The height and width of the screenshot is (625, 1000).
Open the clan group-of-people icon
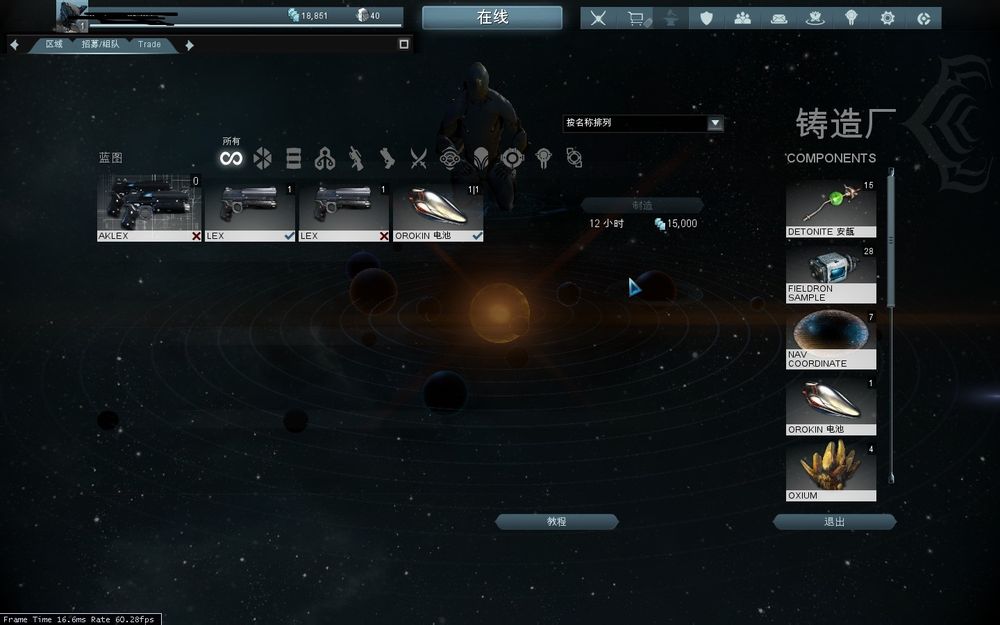pos(742,18)
